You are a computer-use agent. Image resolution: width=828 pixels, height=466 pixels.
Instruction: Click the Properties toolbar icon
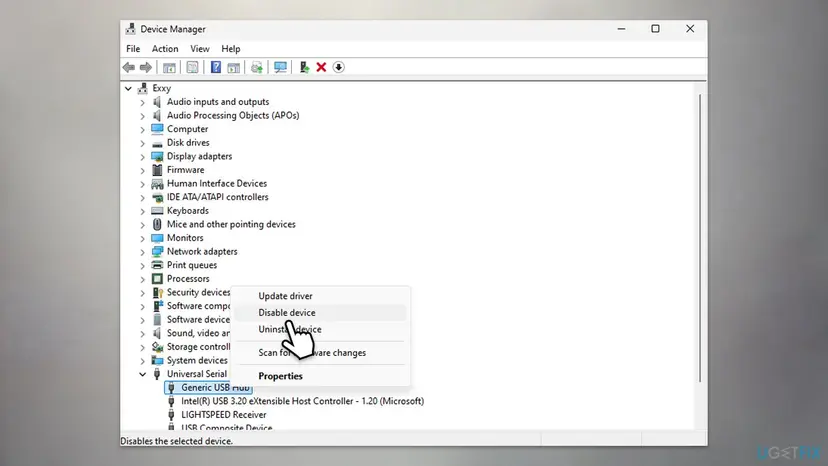[x=192, y=67]
